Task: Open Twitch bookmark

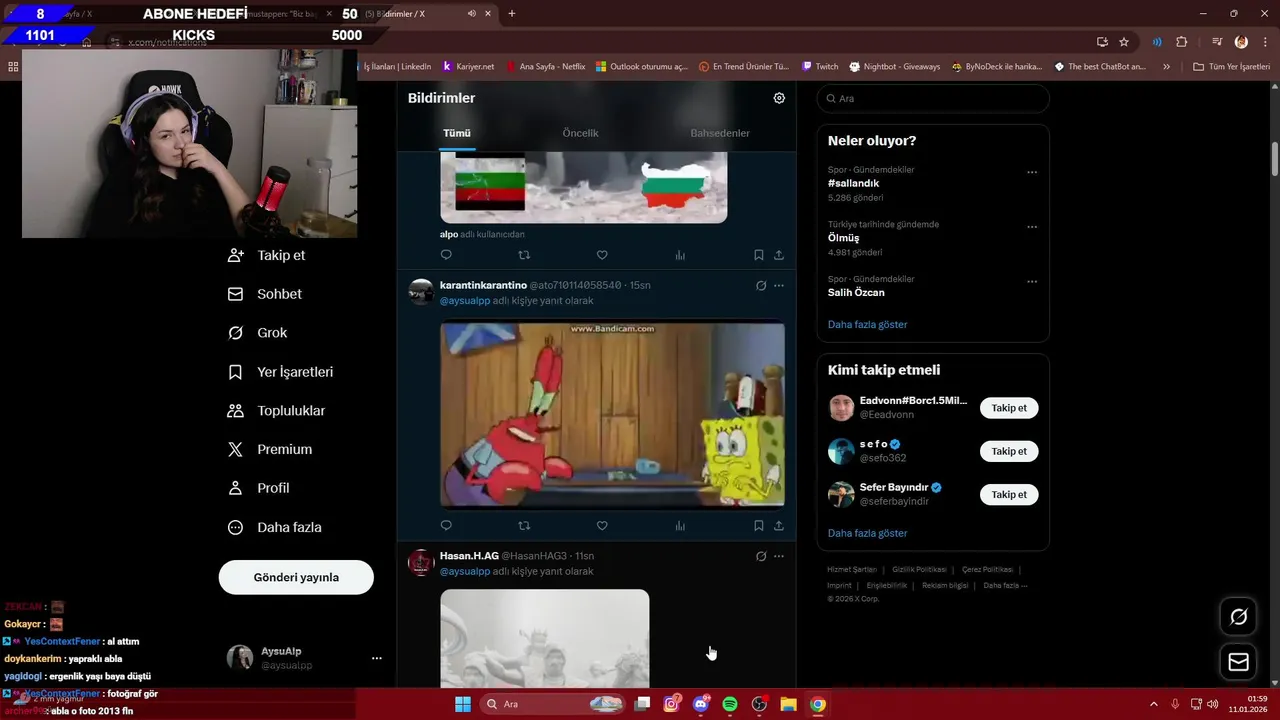Action: pyautogui.click(x=820, y=66)
